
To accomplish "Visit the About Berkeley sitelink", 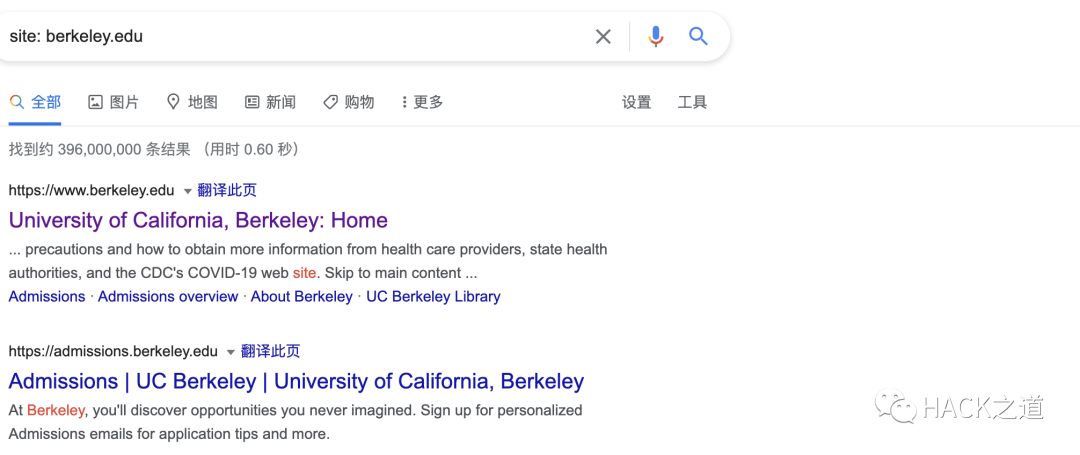I will tap(301, 296).
